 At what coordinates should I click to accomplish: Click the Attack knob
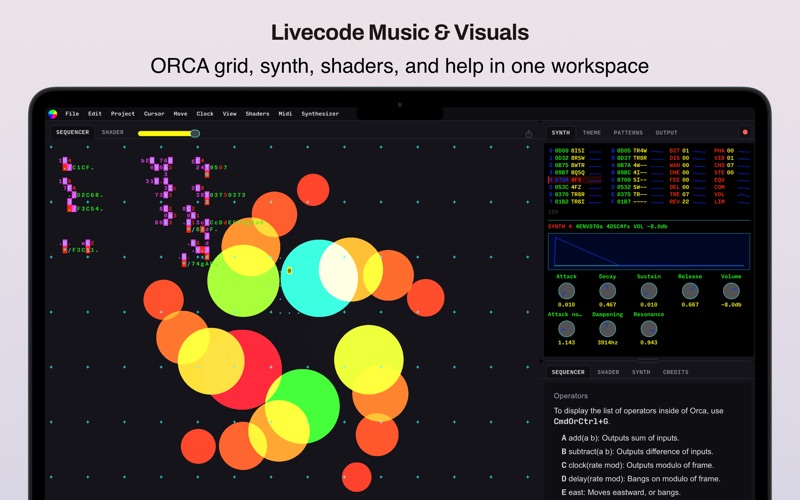tap(566, 291)
